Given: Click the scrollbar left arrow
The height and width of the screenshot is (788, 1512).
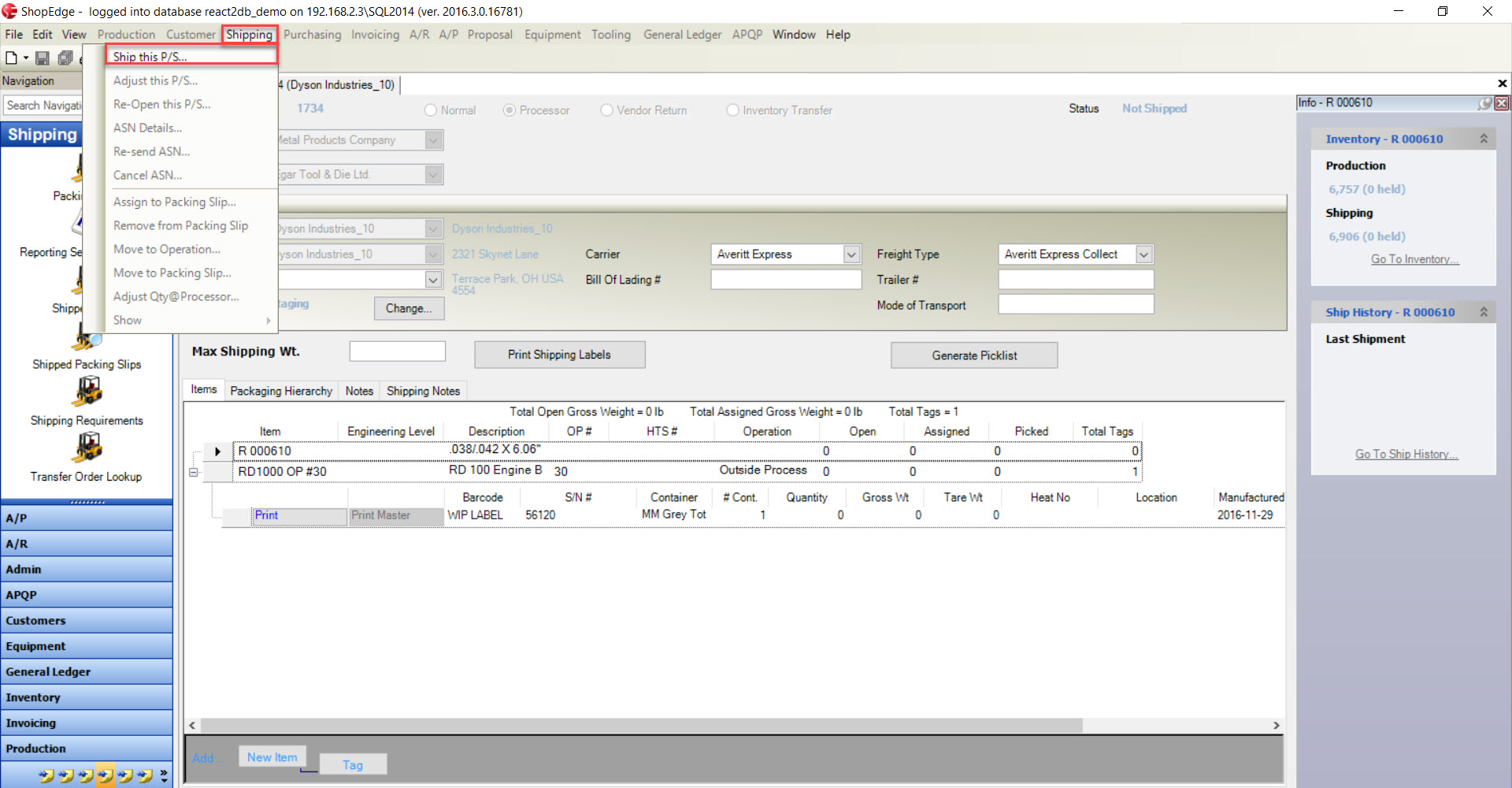Looking at the screenshot, I should [192, 725].
